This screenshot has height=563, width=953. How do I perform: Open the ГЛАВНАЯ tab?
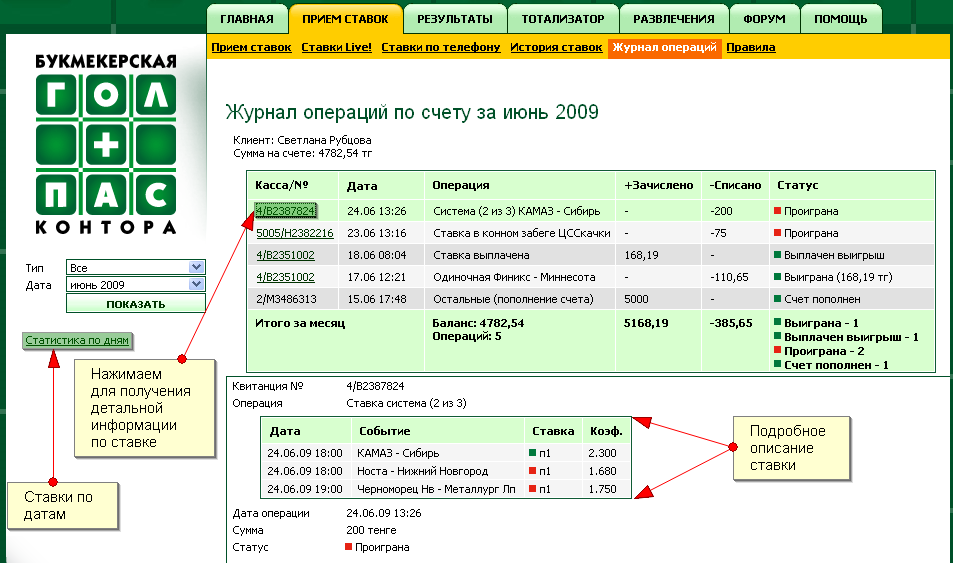click(x=247, y=19)
